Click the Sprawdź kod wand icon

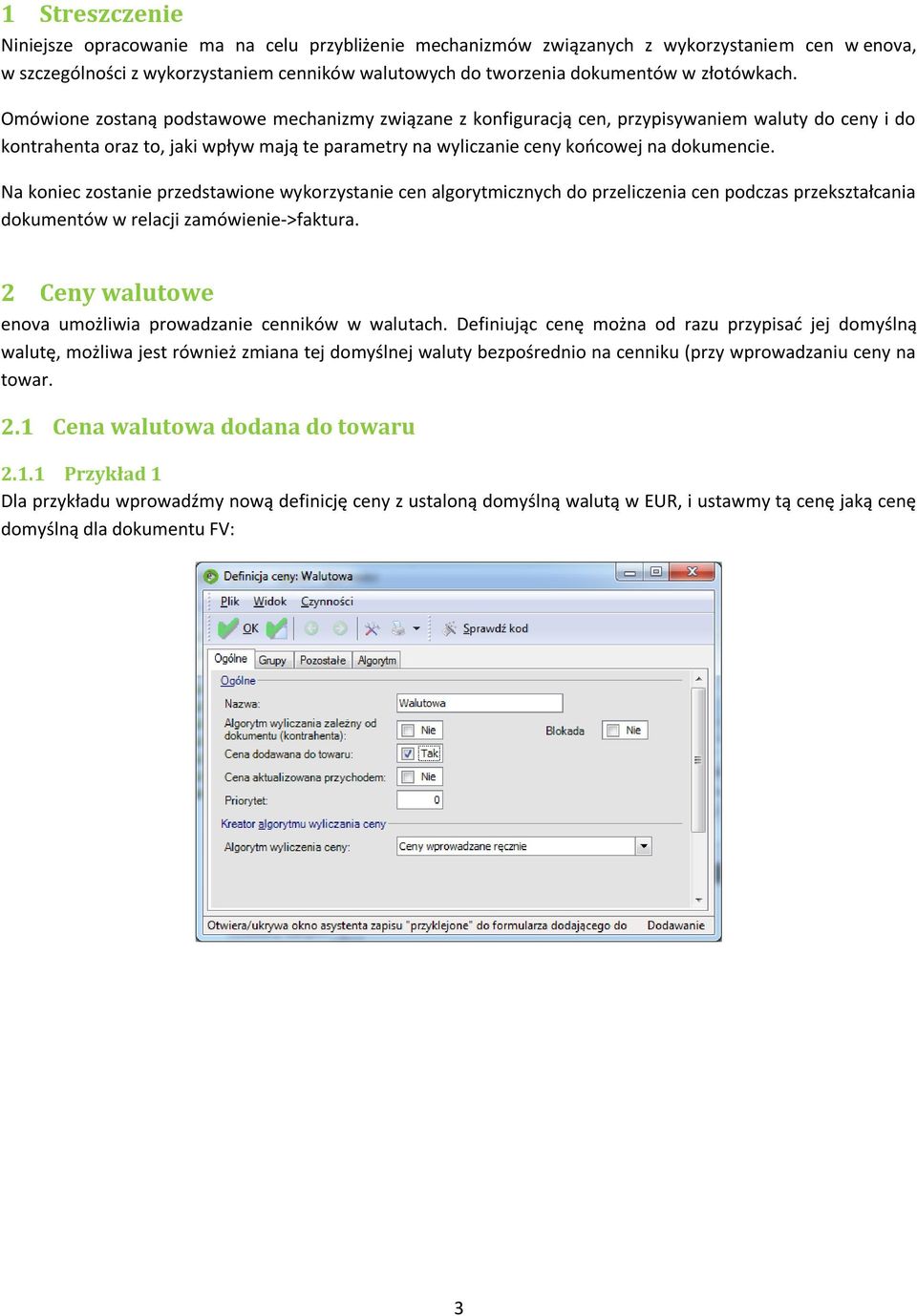point(450,628)
